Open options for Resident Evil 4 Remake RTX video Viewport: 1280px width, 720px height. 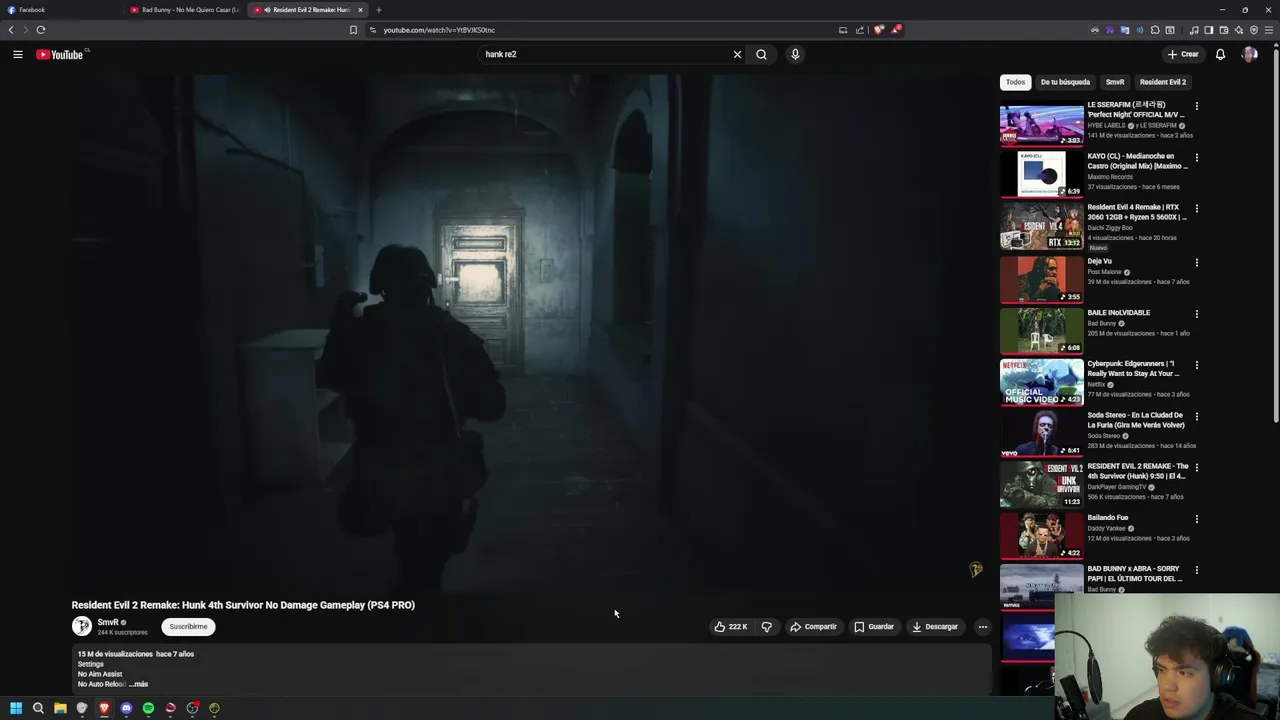(1196, 209)
